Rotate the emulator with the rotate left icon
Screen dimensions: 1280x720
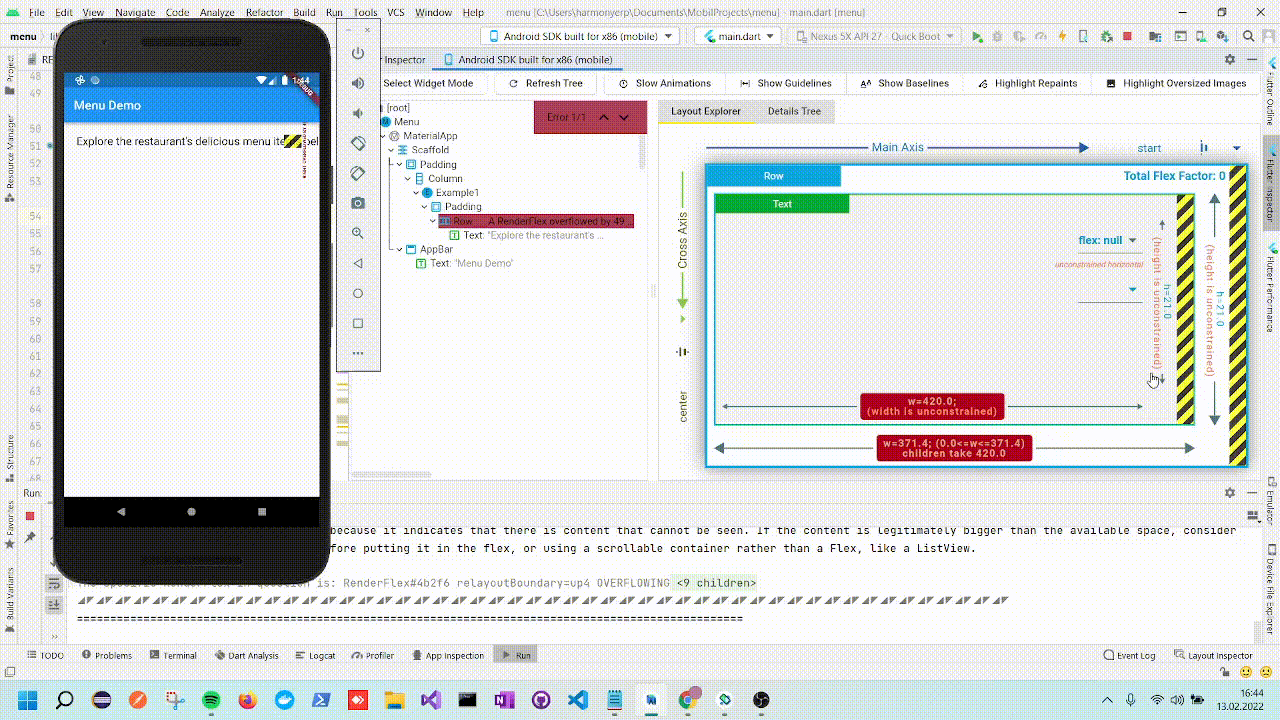coord(358,143)
